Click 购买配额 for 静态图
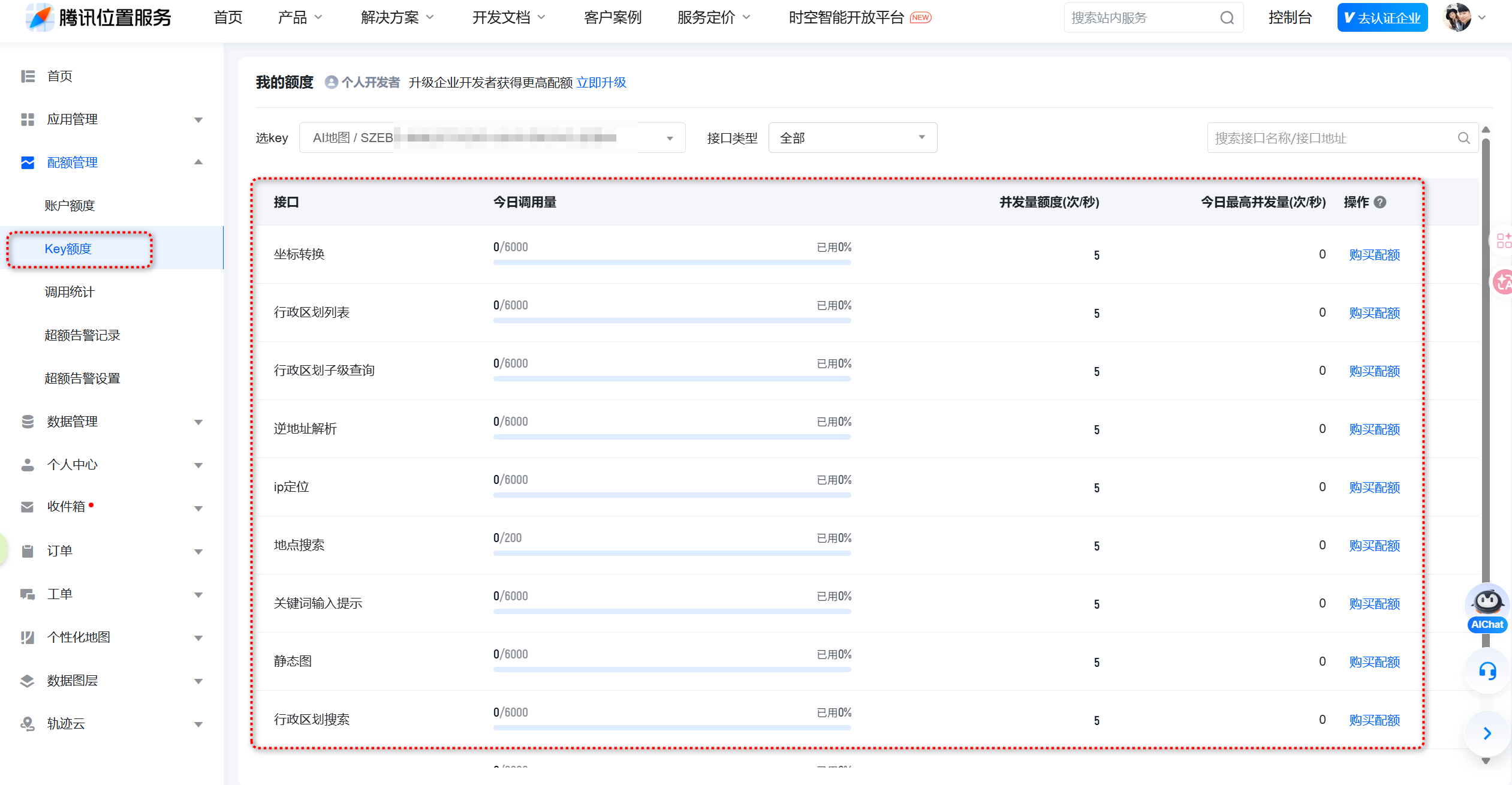The width and height of the screenshot is (1512, 785). [x=1375, y=662]
